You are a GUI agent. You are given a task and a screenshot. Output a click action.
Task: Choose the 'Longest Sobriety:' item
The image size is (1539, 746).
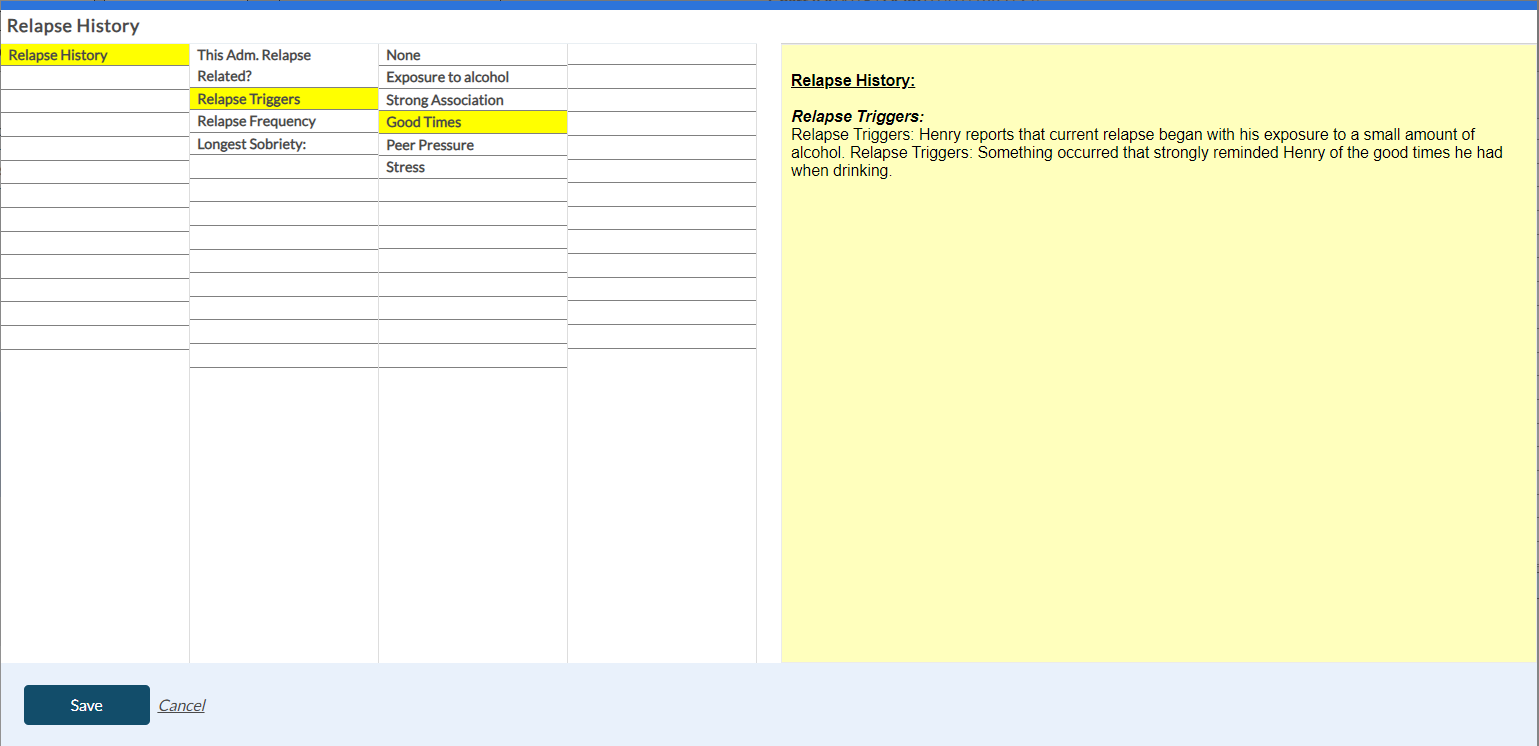tap(251, 144)
